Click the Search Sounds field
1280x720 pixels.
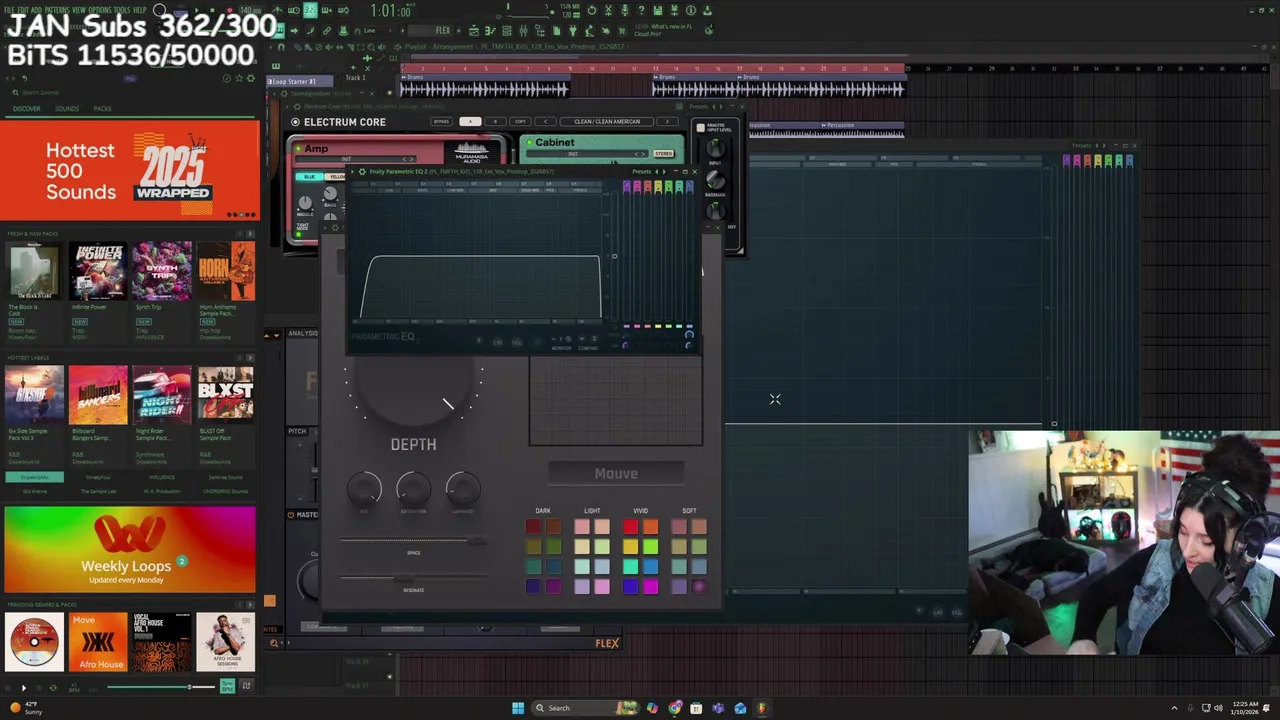[x=130, y=92]
